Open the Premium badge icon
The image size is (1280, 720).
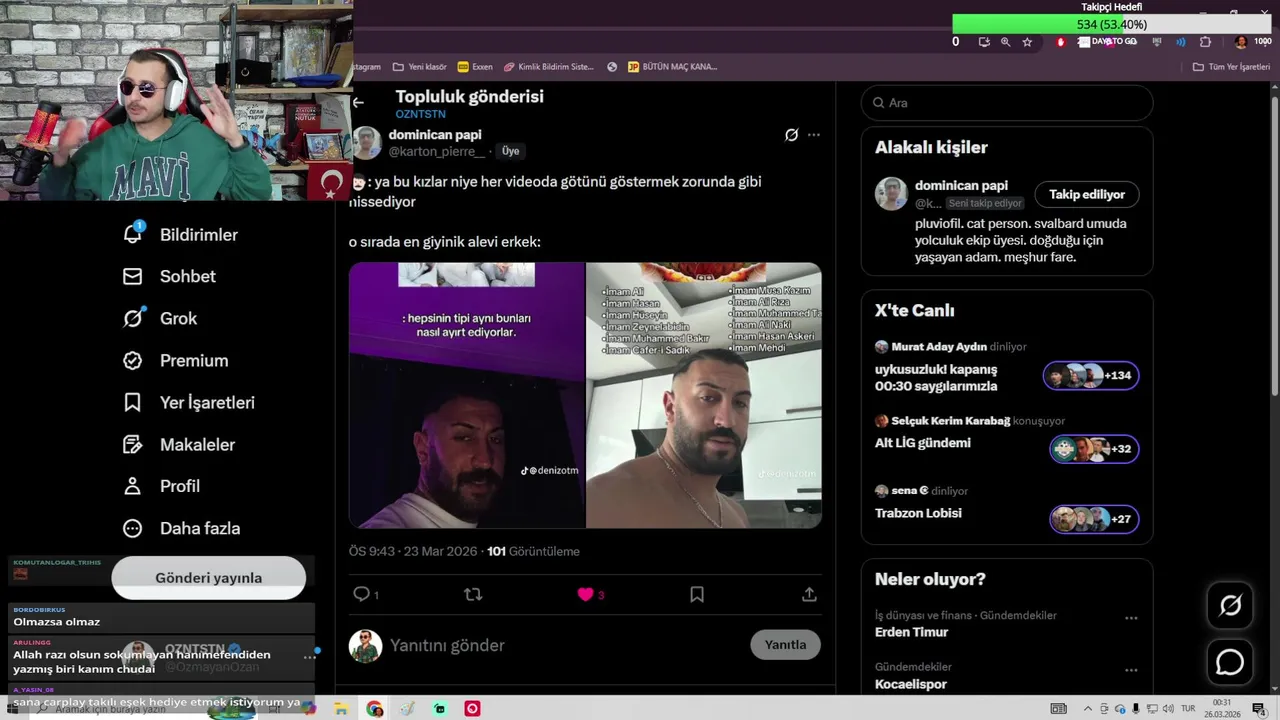coord(132,360)
